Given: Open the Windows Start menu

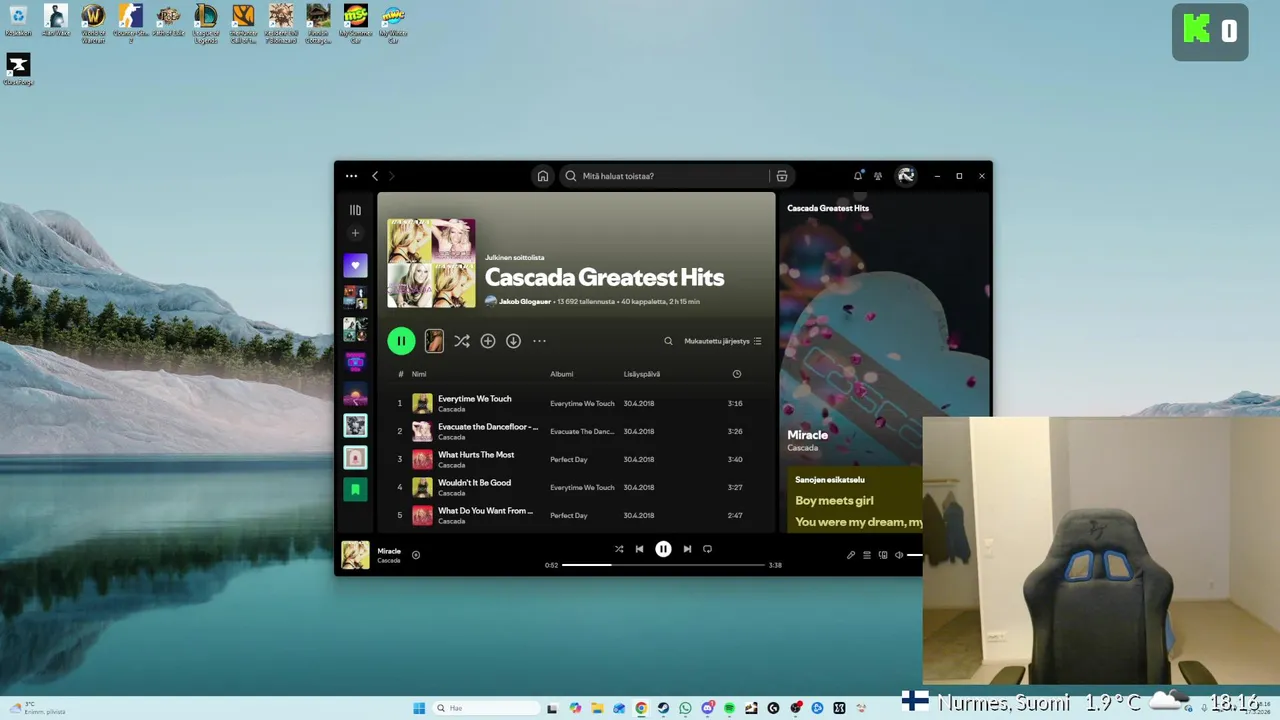Looking at the screenshot, I should (x=419, y=708).
